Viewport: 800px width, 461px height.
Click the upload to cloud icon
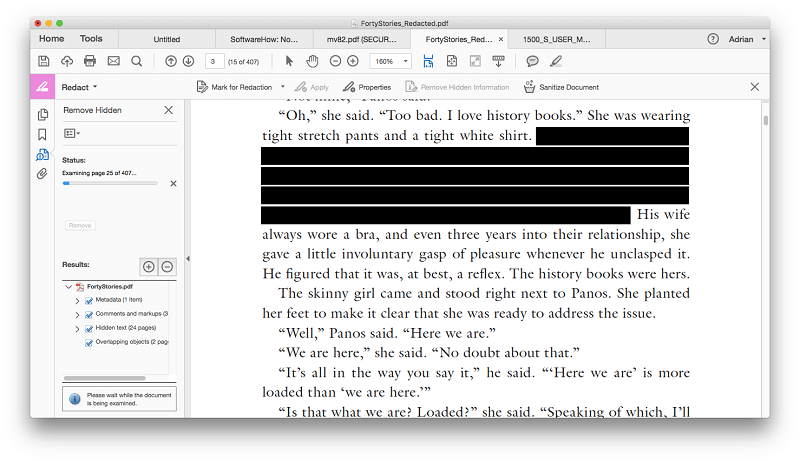pyautogui.click(x=67, y=61)
